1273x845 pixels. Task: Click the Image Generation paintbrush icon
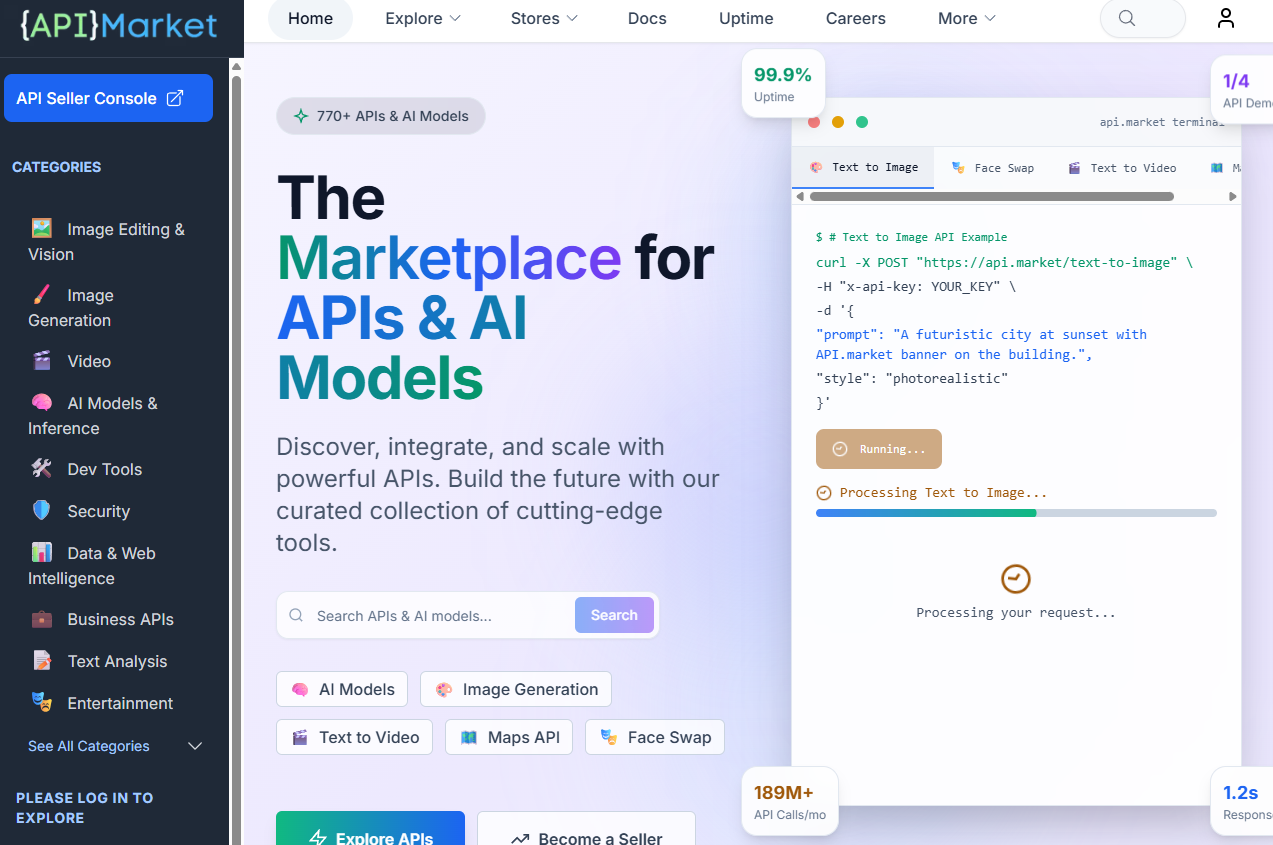[x=41, y=295]
